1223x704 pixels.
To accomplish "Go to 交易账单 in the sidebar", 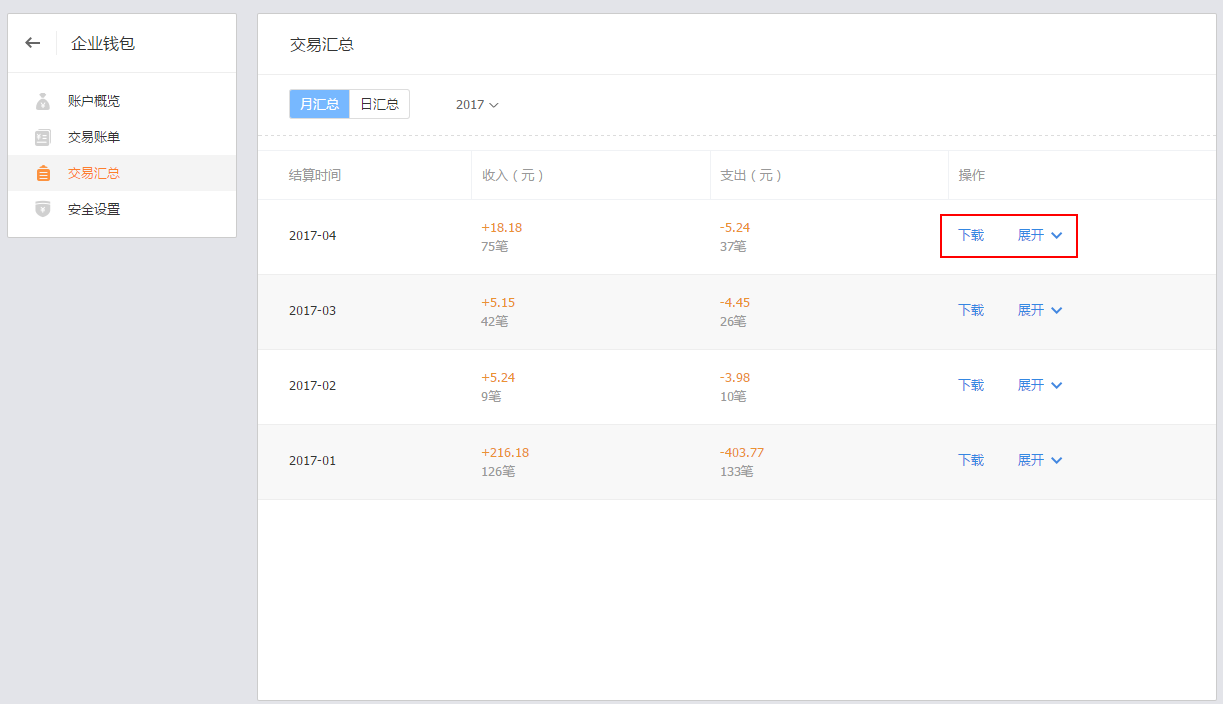I will 94,137.
